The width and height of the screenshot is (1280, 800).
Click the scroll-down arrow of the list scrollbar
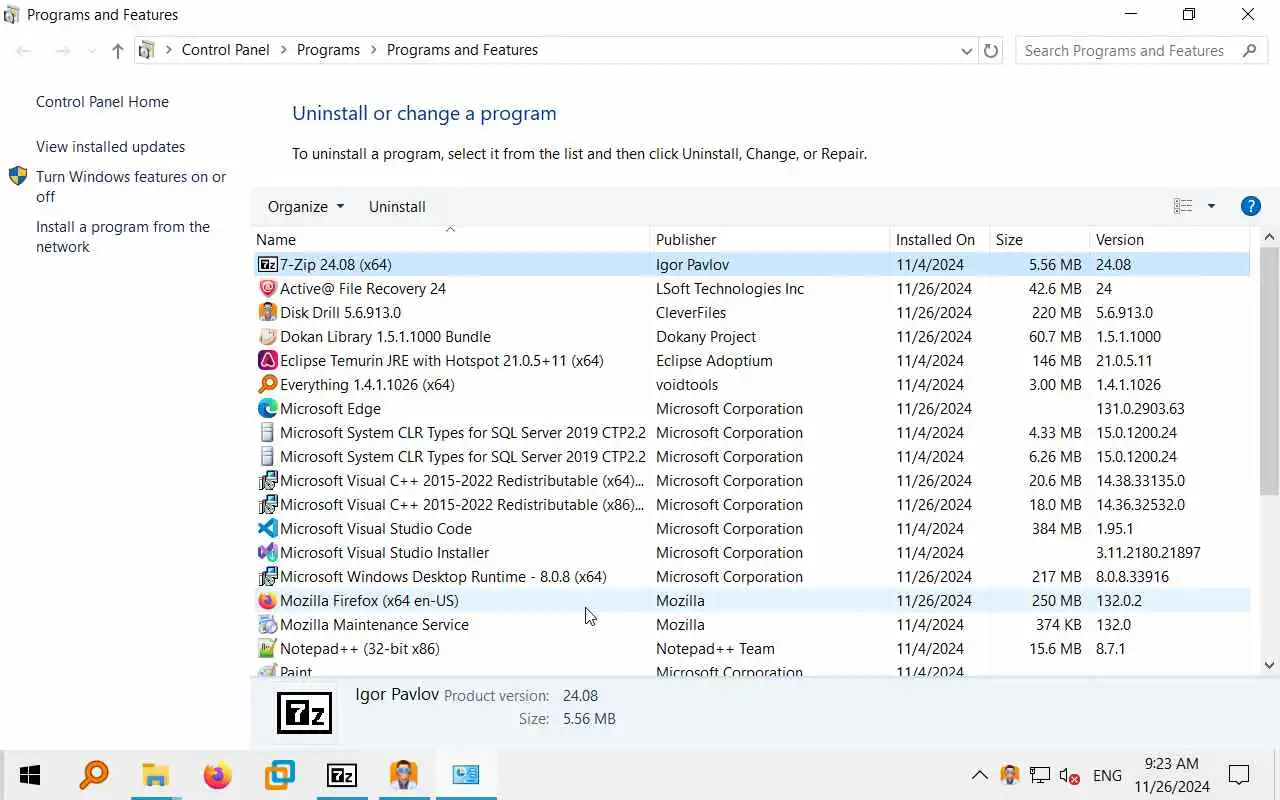(1270, 665)
